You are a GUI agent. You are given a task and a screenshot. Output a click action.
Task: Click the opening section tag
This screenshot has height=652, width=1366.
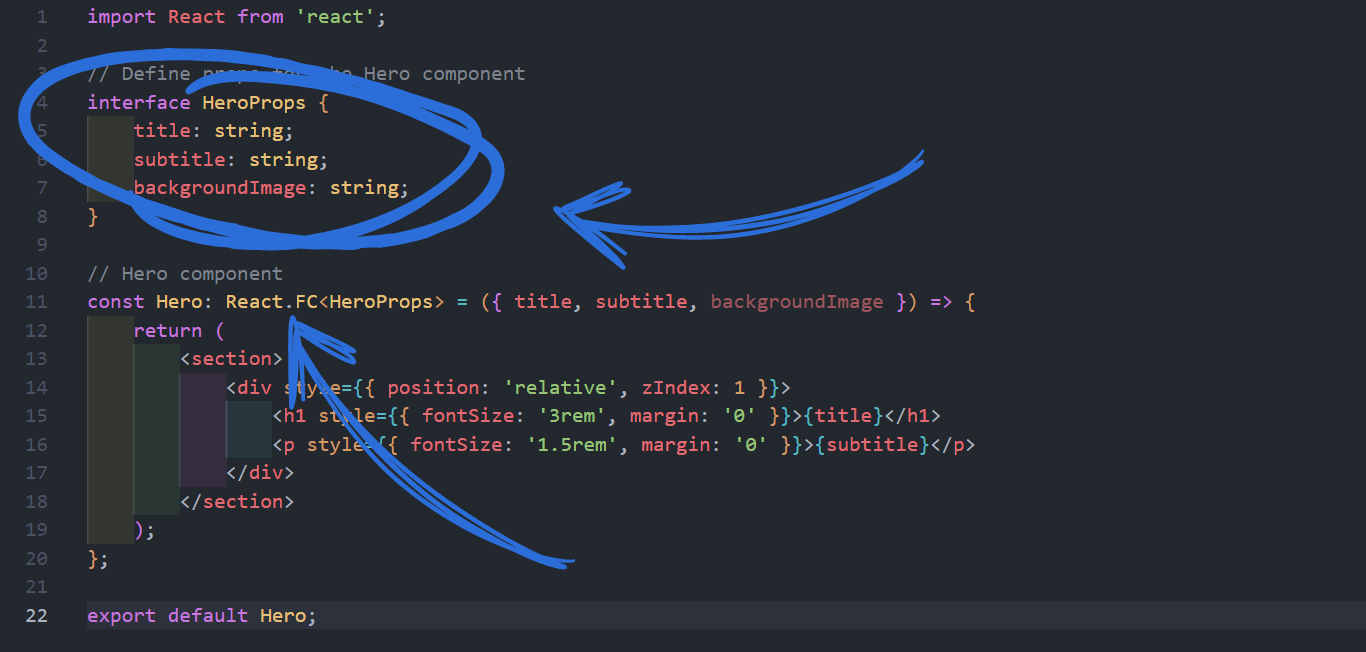coord(231,358)
